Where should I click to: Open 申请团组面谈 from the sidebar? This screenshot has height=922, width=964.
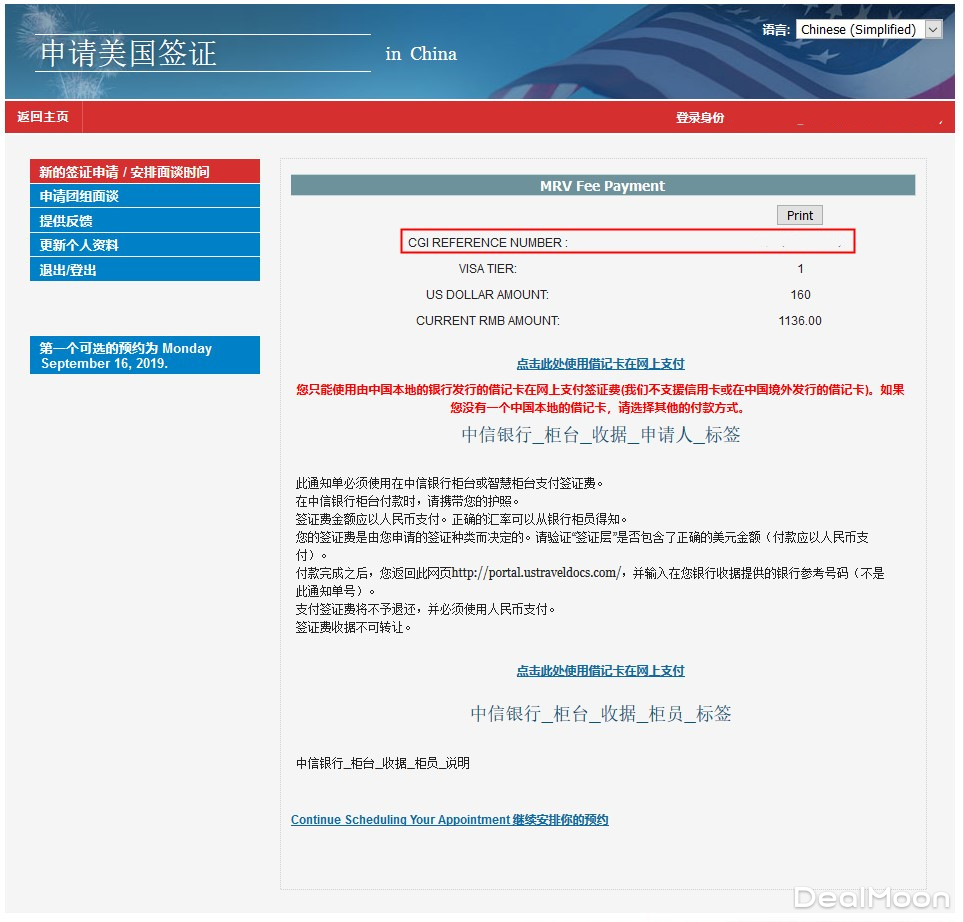point(144,196)
